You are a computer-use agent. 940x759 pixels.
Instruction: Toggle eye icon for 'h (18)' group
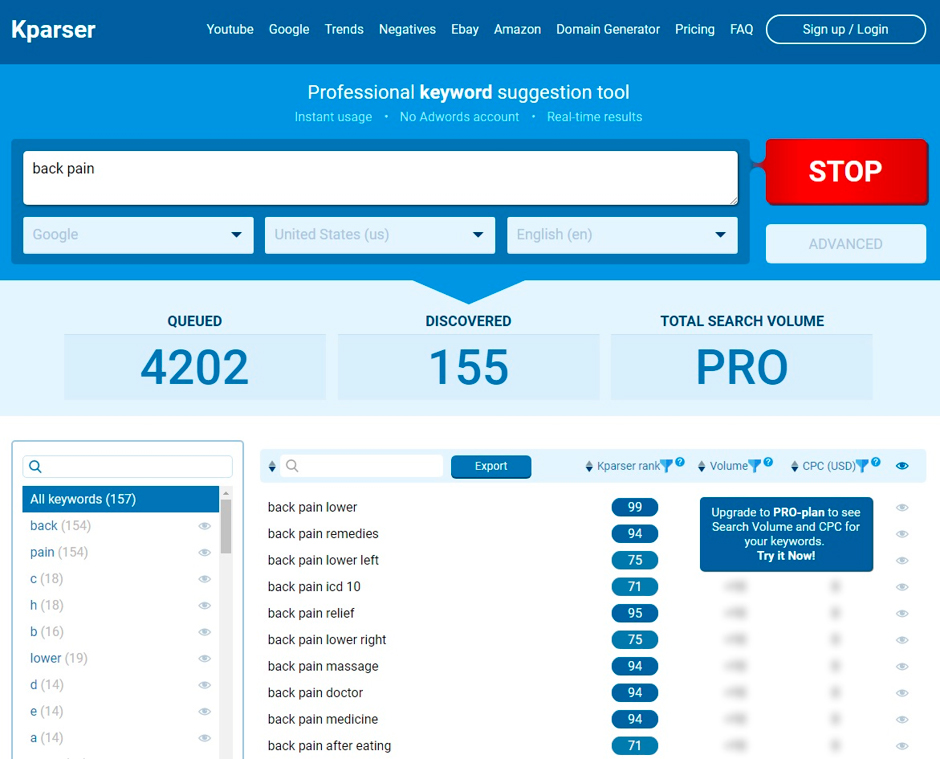(x=204, y=605)
